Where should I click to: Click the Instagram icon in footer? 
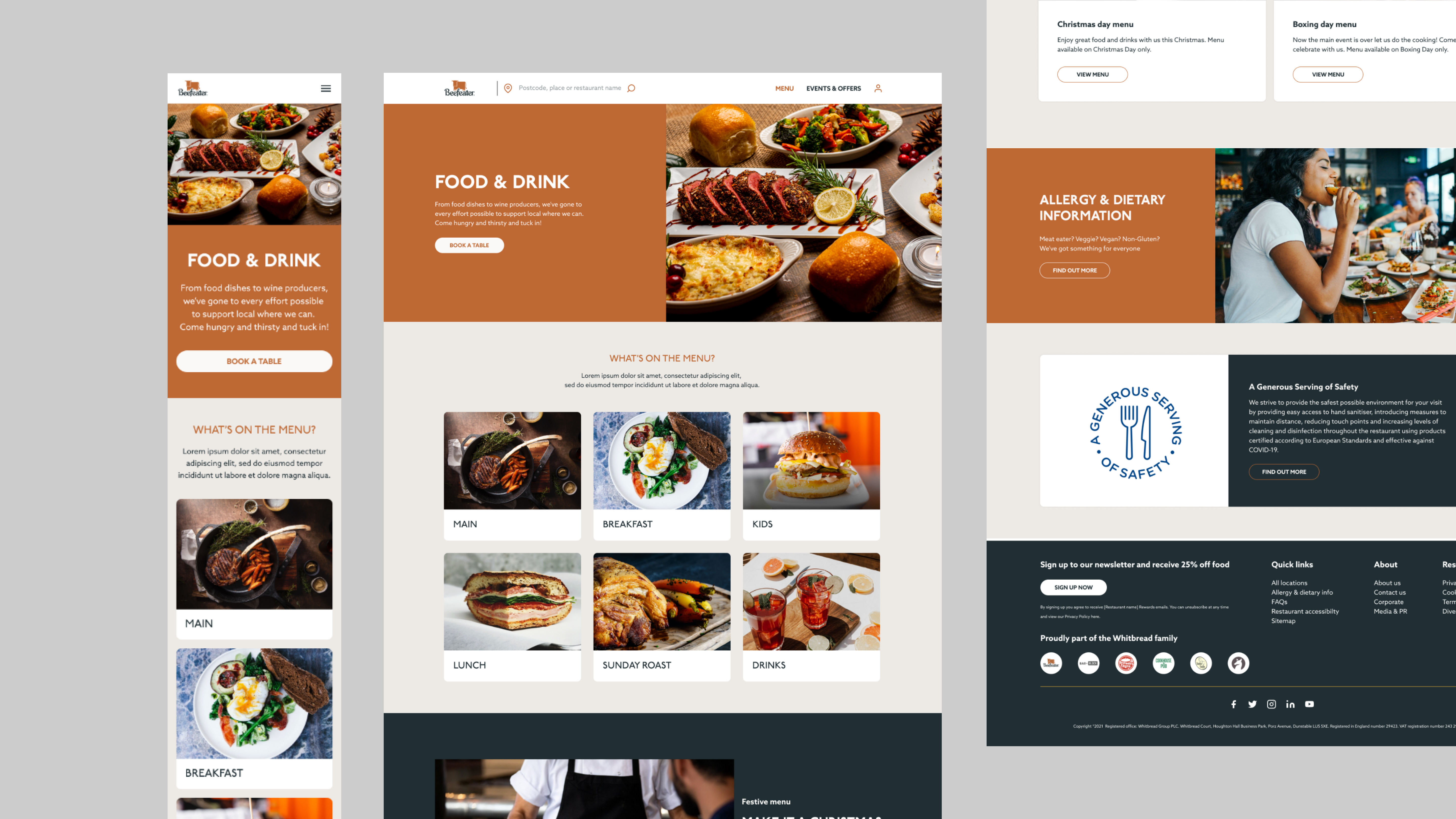(x=1271, y=704)
